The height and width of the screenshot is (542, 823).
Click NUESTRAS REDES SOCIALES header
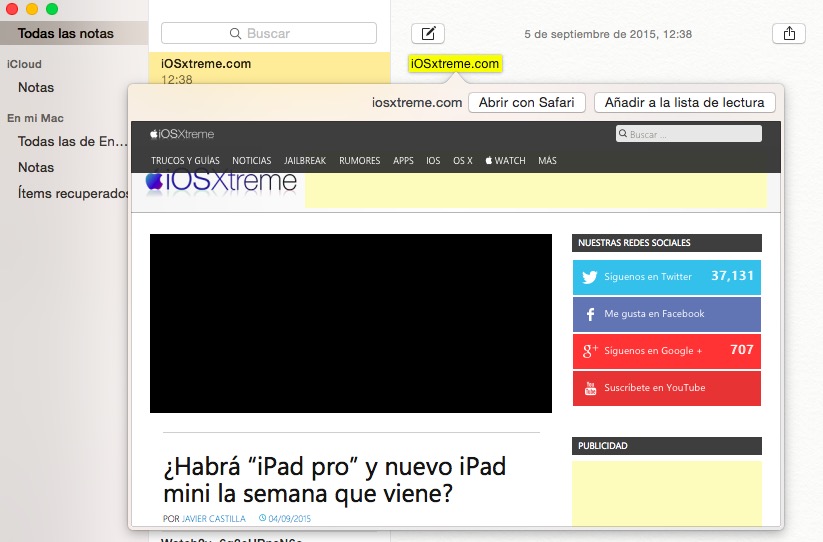click(x=667, y=243)
